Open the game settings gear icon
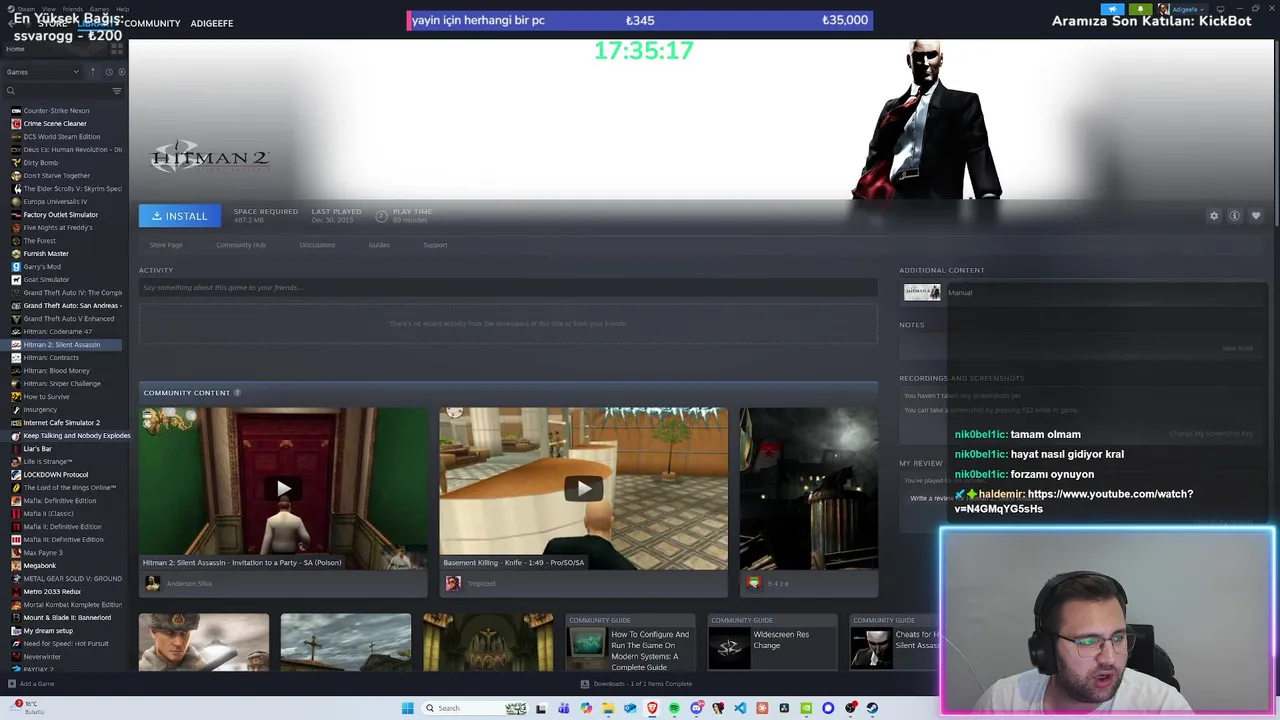Screen dimensions: 1280x720 click(1214, 216)
